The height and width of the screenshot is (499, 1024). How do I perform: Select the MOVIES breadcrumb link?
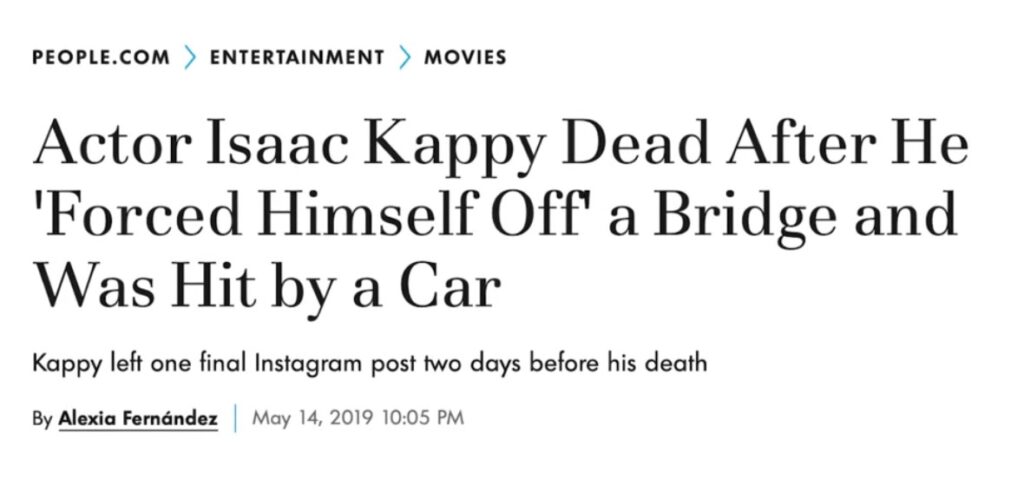click(464, 57)
